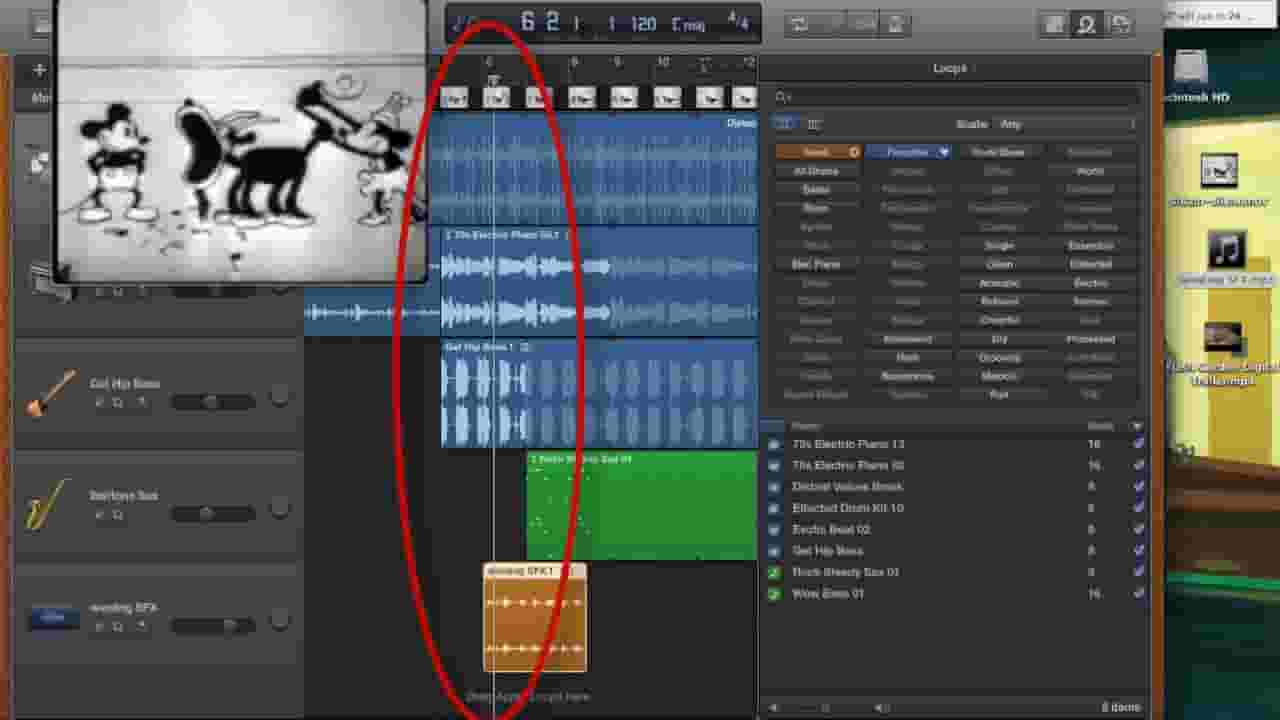Click the magnifier icon in Loops search
The height and width of the screenshot is (720, 1280).
pos(783,97)
